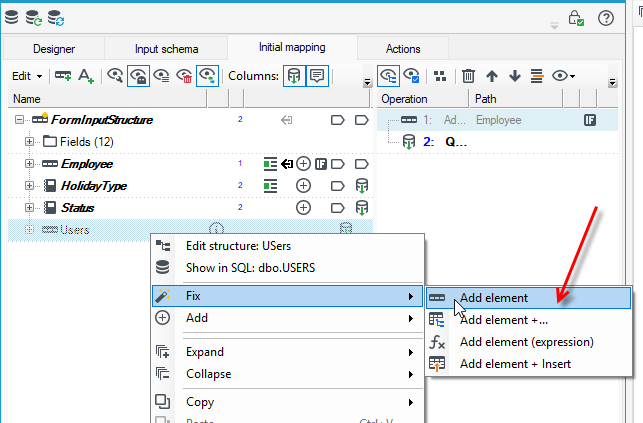Click the plus circle icon in Status row
This screenshot has height=423, width=643.
click(x=303, y=208)
